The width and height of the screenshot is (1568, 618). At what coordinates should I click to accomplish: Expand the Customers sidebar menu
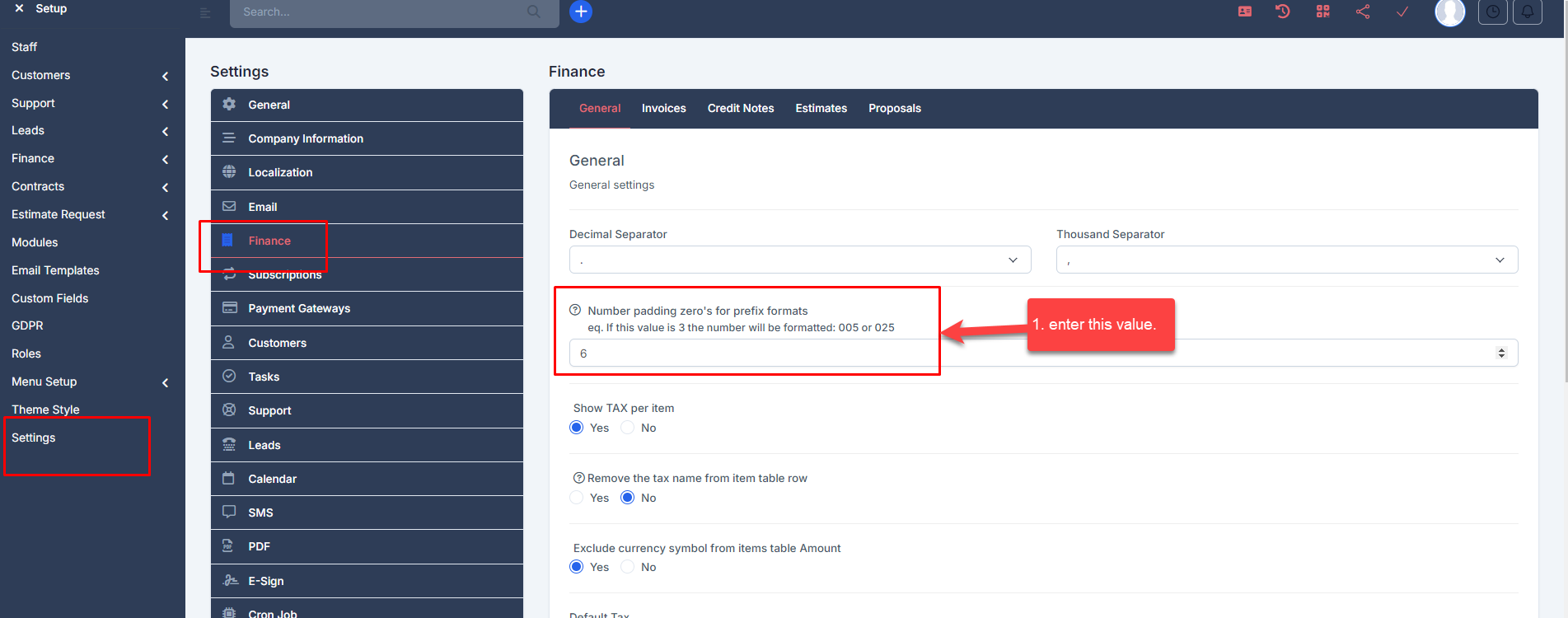pos(92,75)
